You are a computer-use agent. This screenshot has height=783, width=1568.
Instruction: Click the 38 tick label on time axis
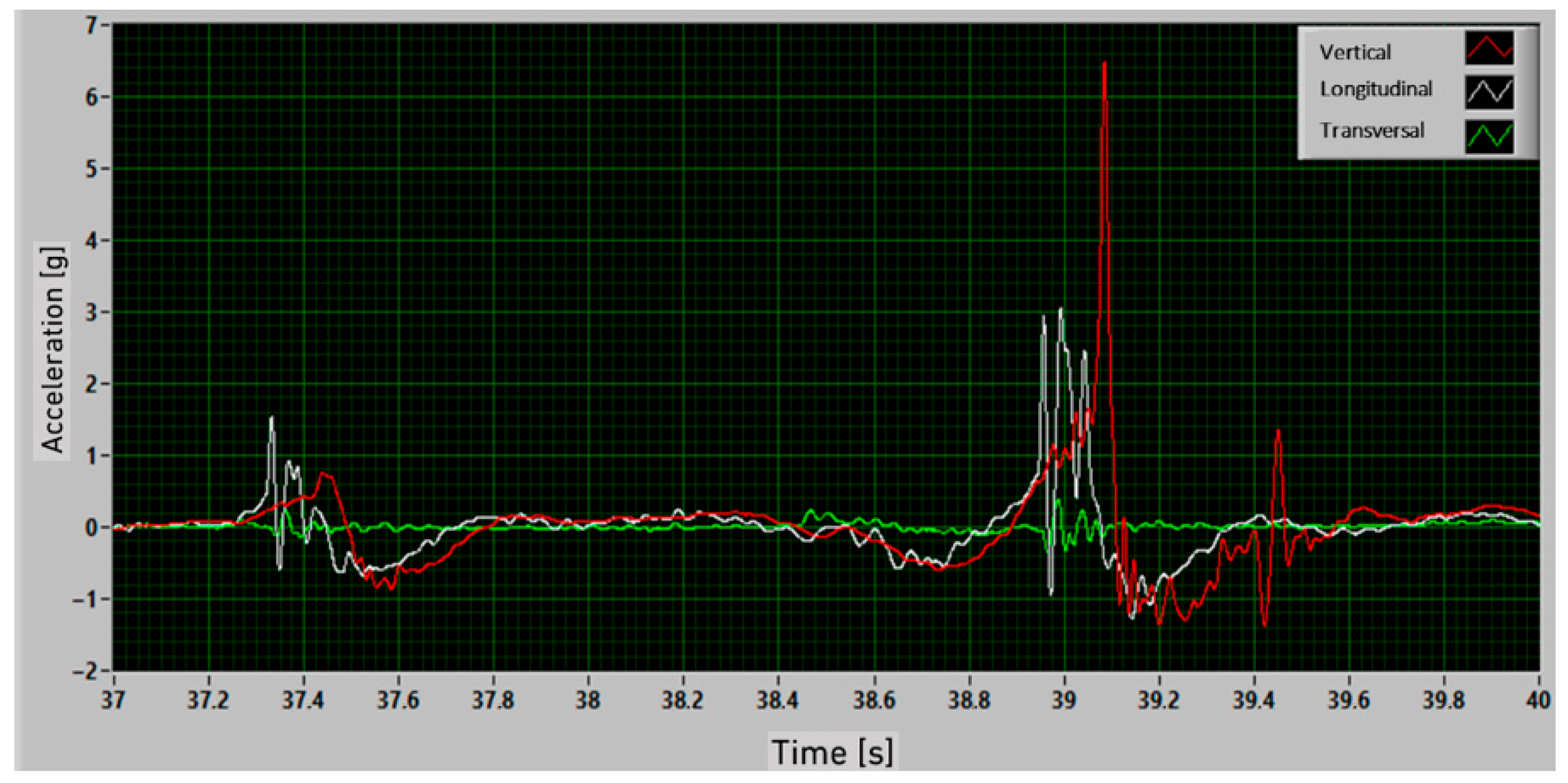[588, 700]
